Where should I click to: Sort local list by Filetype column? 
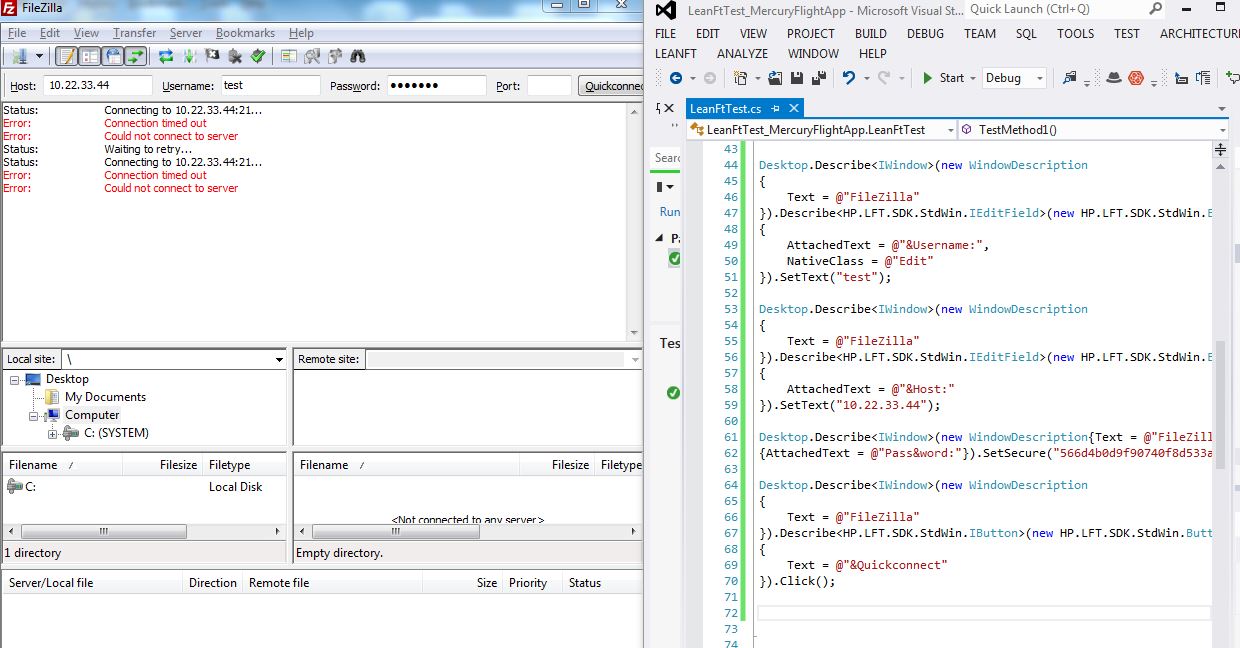tap(230, 465)
